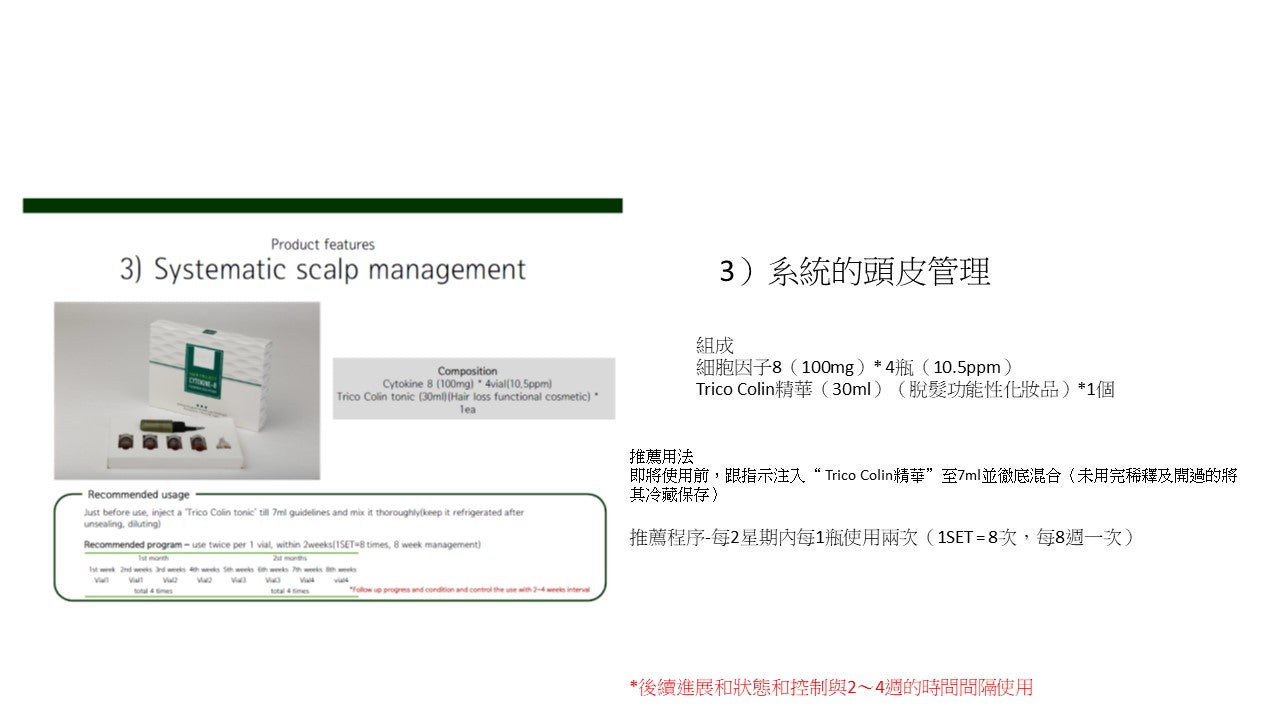
Task: Select the Chinese heading '3）系統的頭皮管理'
Action: tap(855, 272)
